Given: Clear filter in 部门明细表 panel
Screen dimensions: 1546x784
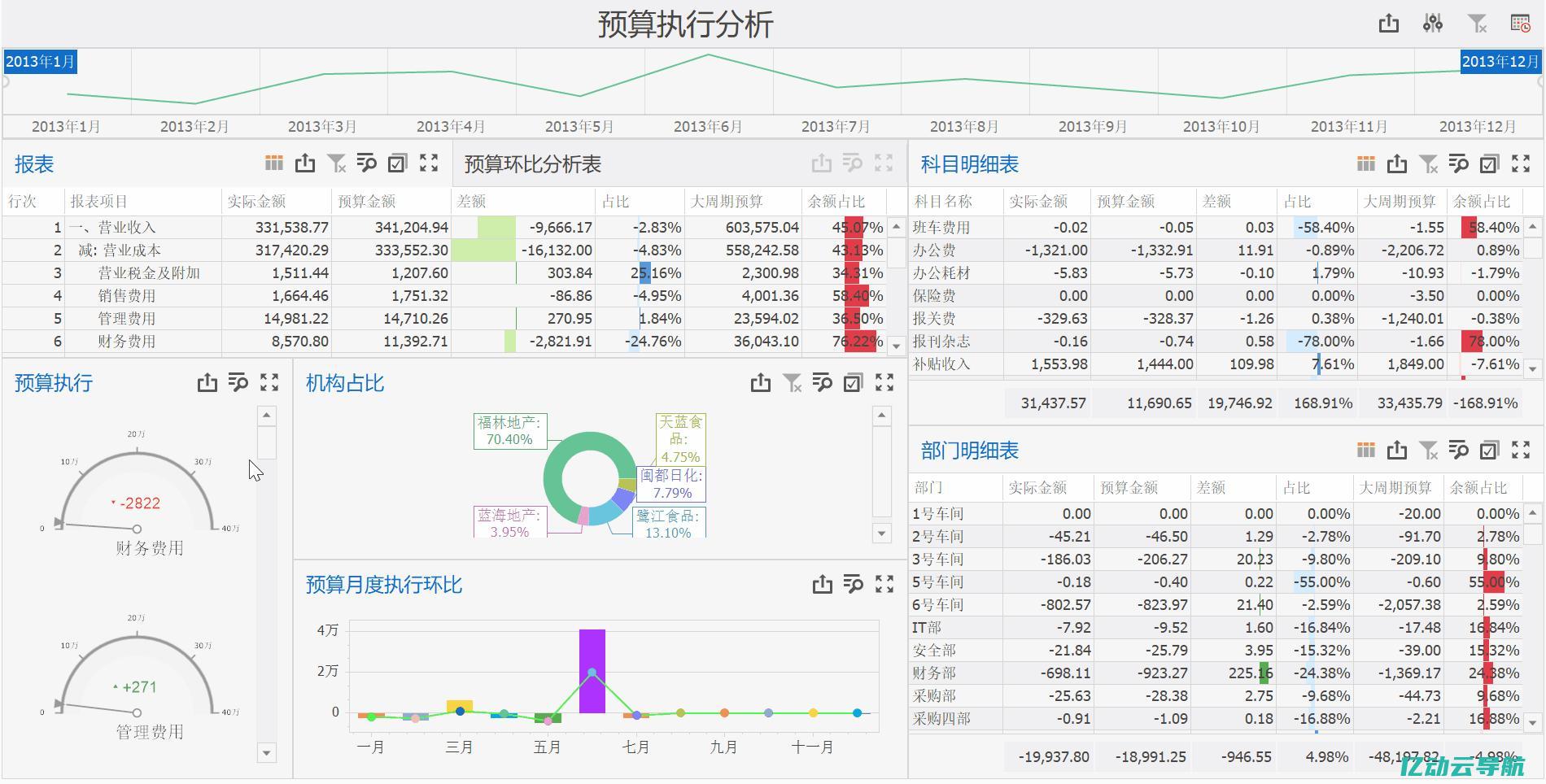Looking at the screenshot, I should (x=1428, y=450).
